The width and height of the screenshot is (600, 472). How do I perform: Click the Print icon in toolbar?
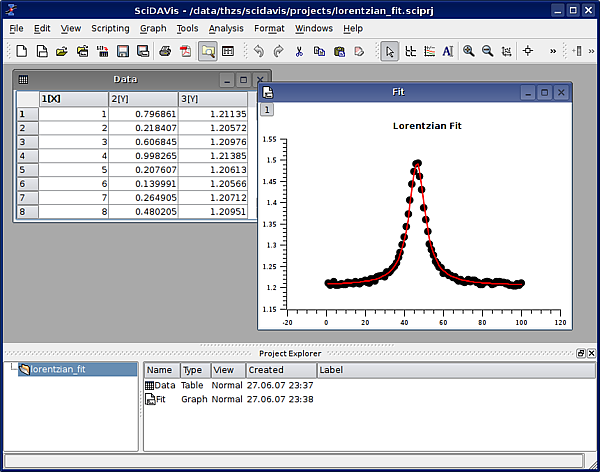tap(164, 51)
